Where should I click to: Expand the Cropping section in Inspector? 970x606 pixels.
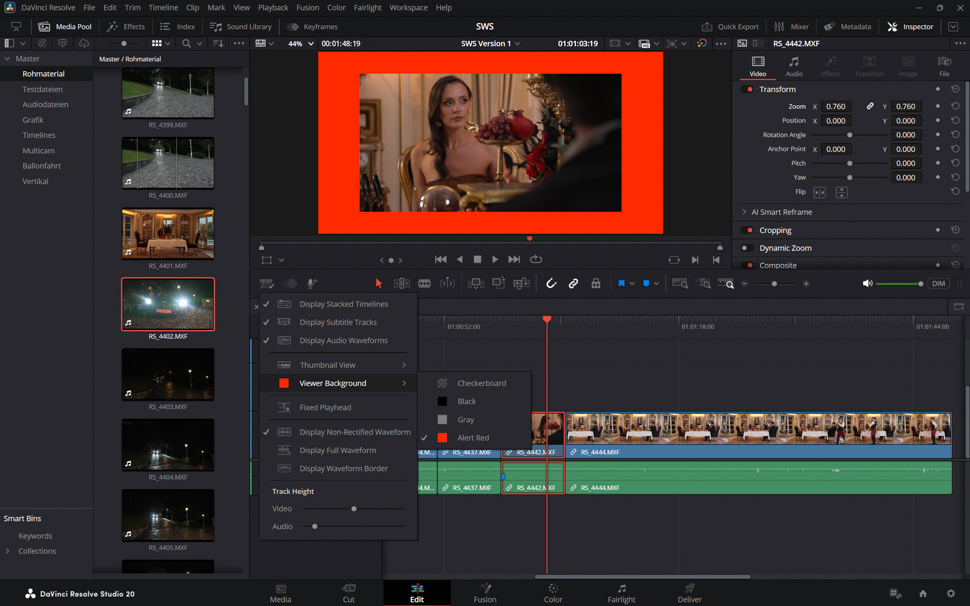(775, 230)
